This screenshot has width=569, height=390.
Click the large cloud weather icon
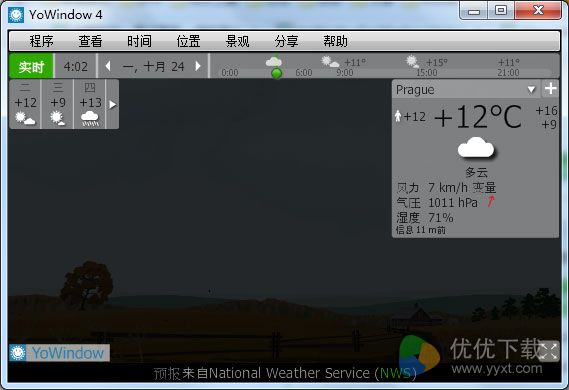pyautogui.click(x=476, y=147)
